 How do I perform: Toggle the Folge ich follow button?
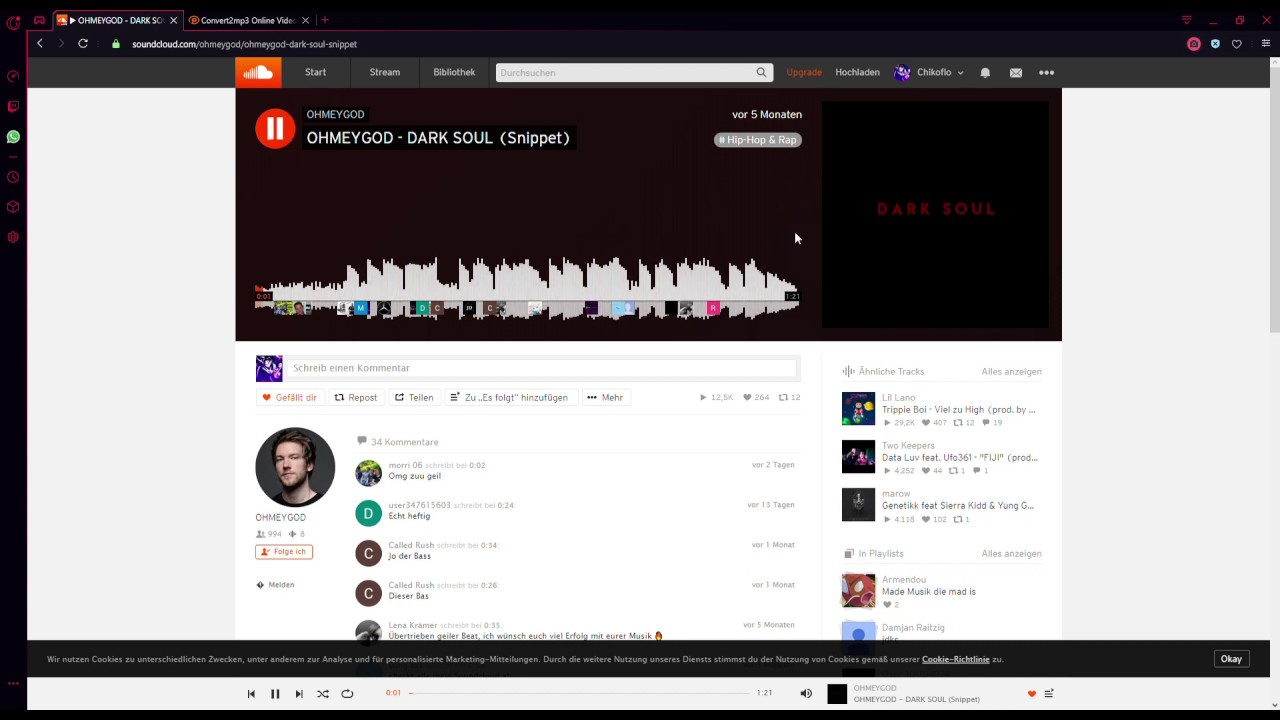click(x=284, y=552)
